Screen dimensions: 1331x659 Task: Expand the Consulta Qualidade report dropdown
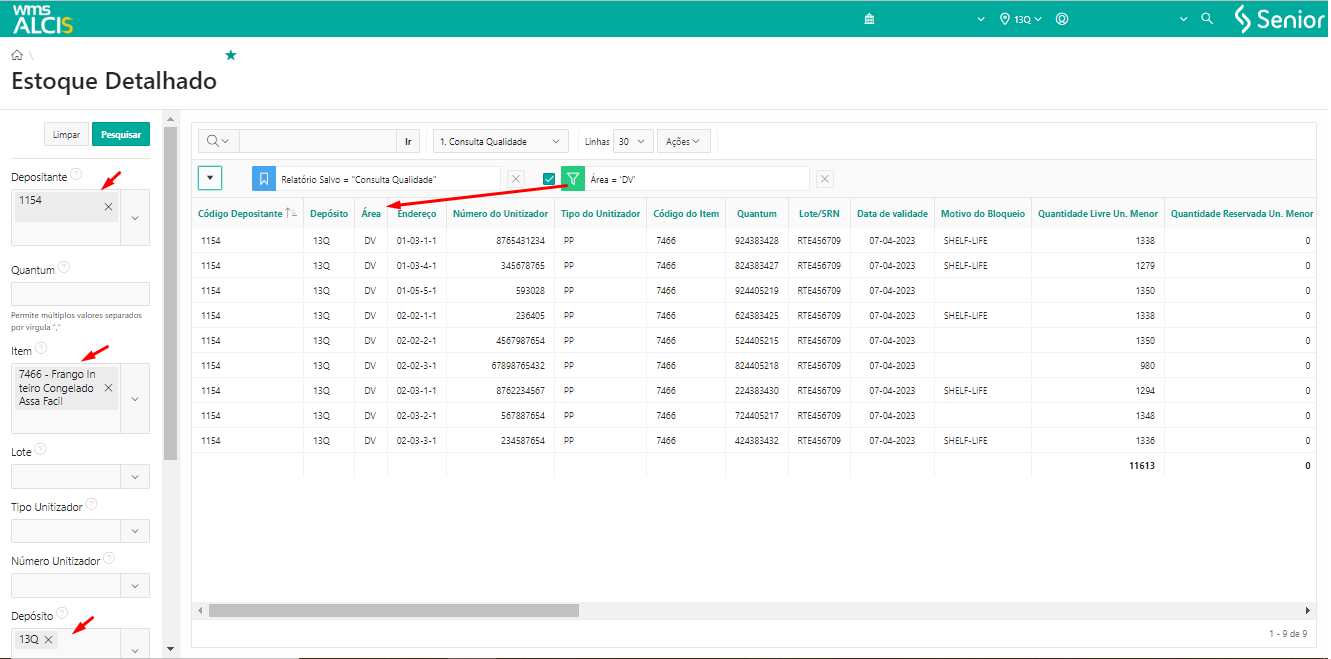[x=501, y=142]
